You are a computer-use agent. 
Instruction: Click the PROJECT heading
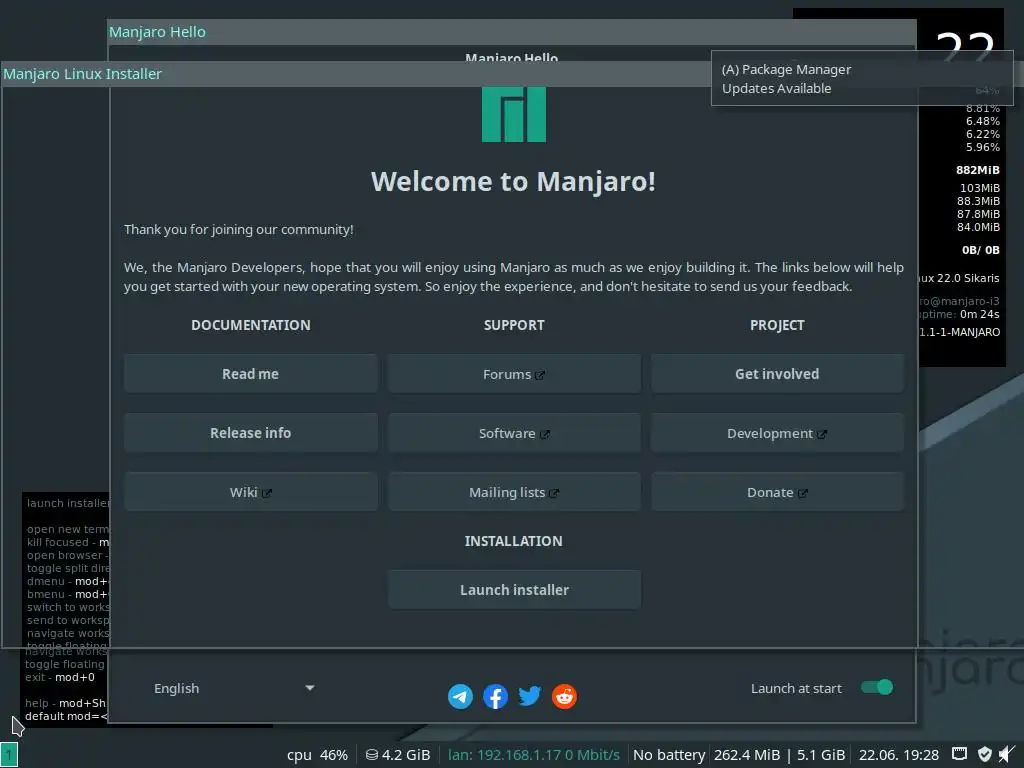777,325
